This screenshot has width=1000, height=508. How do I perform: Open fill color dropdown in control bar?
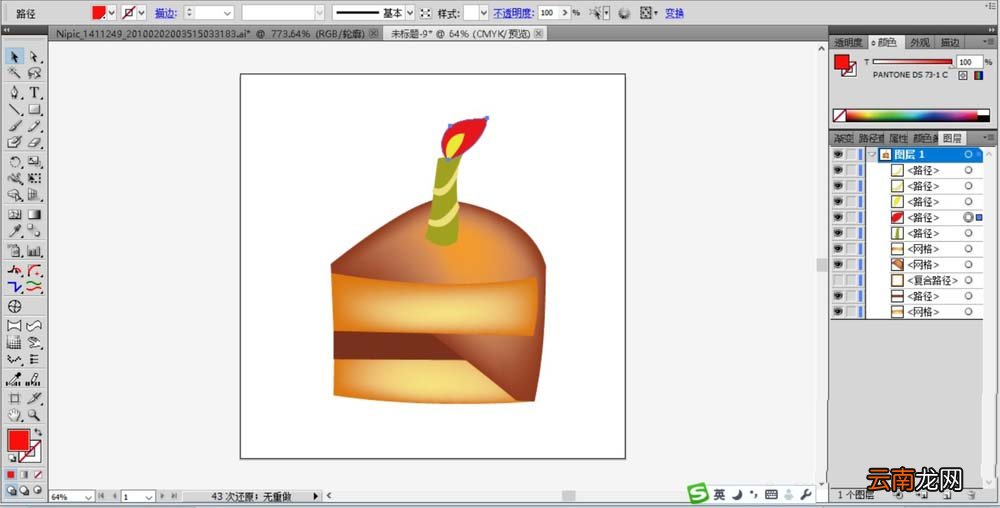pyautogui.click(x=112, y=13)
